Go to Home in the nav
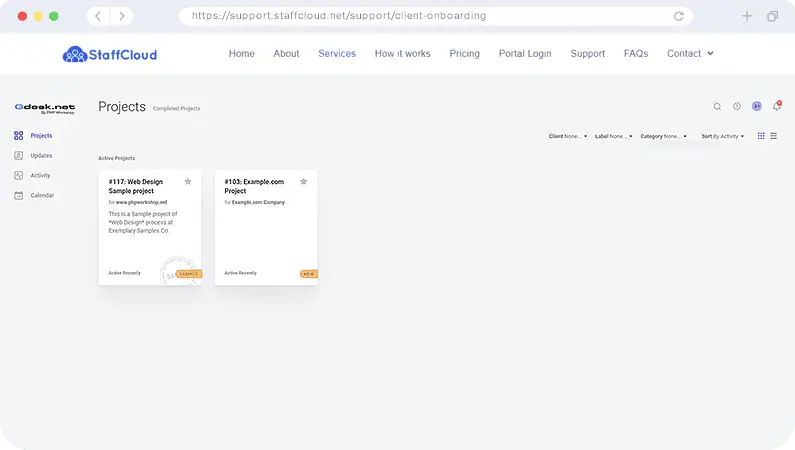Screen dimensions: 795x450 (241, 54)
